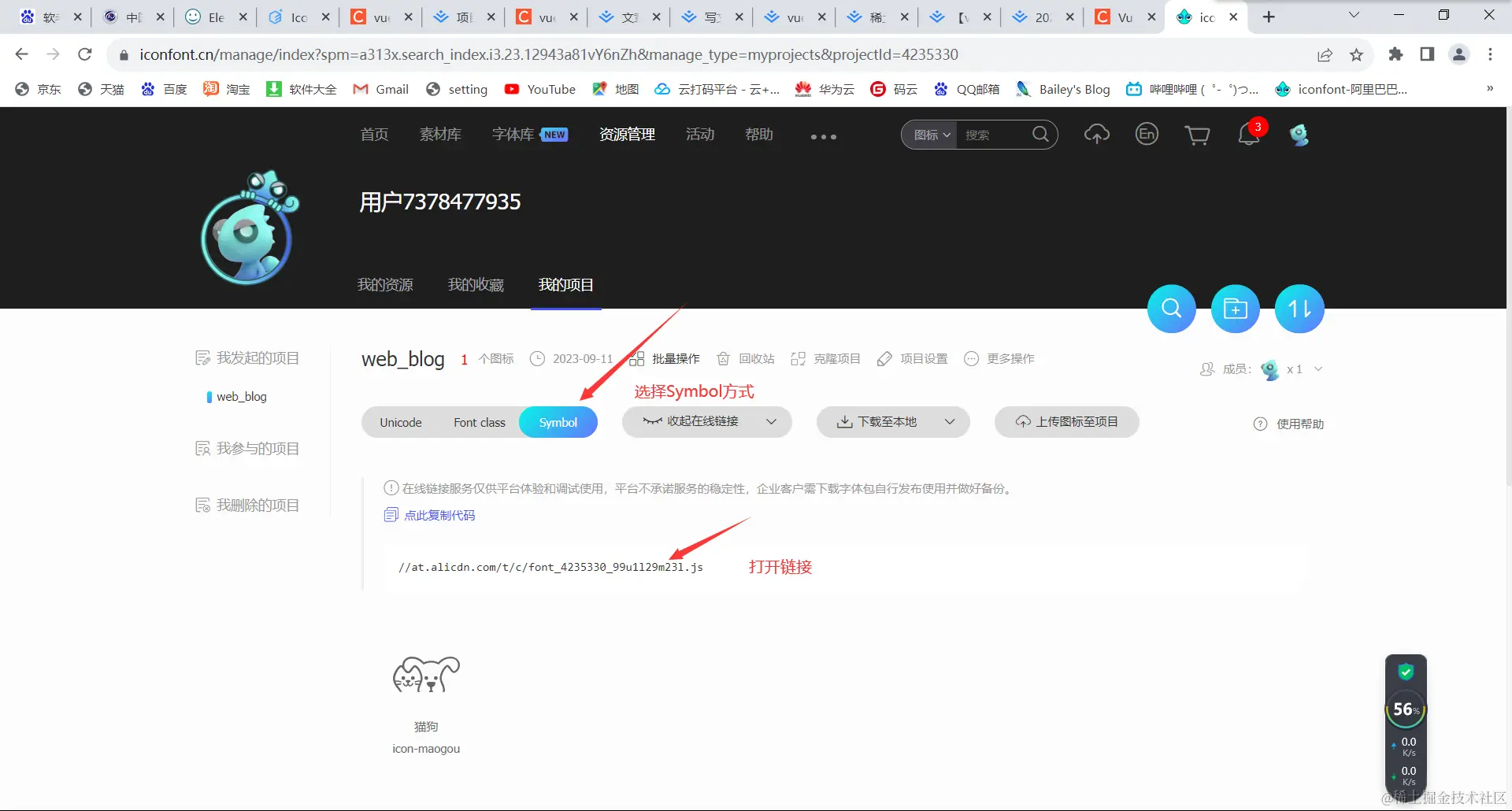Switch to the 我的收藏 tab
Viewport: 1512px width, 811px height.
(476, 284)
